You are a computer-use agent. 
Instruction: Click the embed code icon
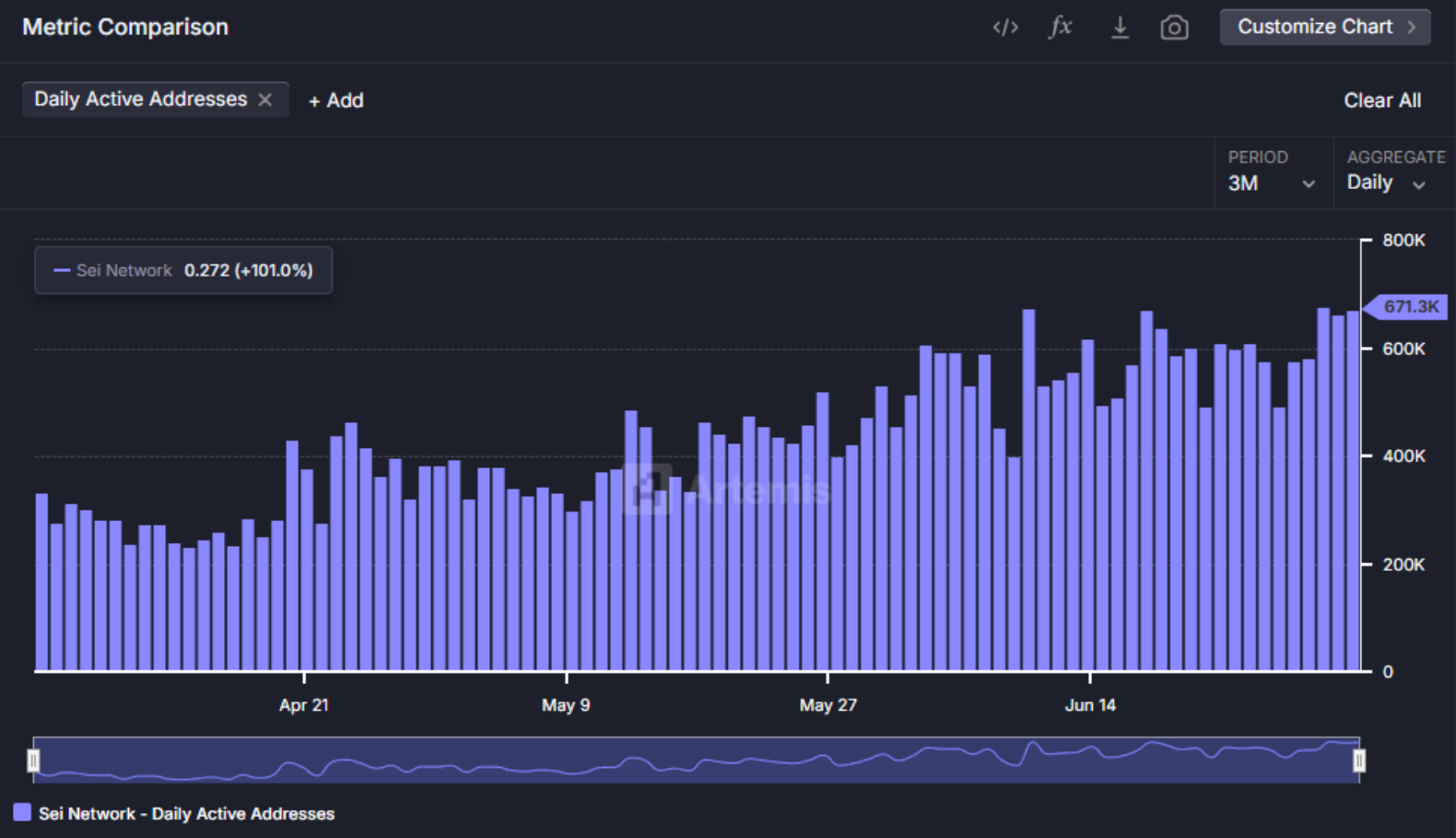[x=1004, y=28]
